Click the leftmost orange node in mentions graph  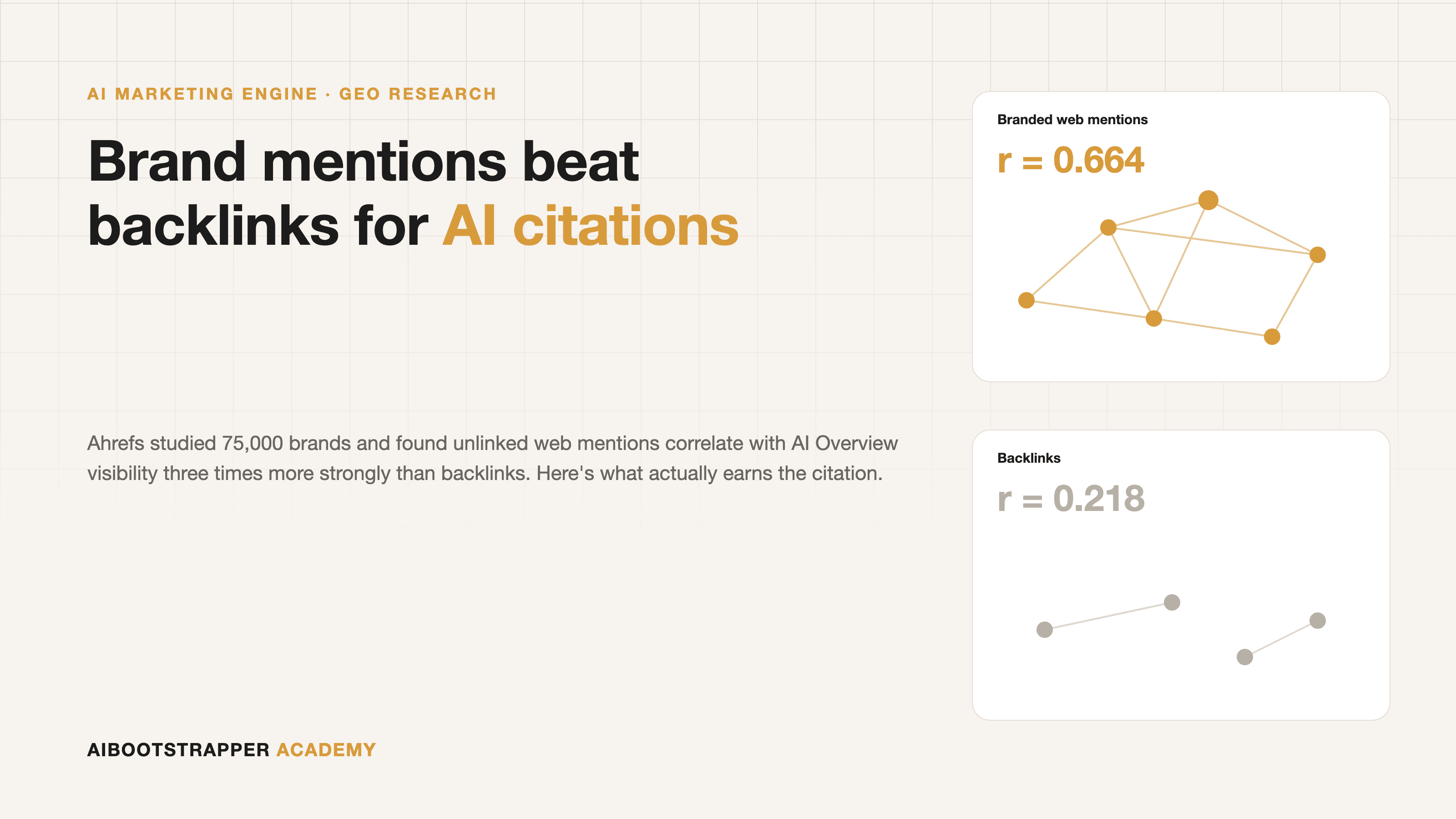pos(1026,300)
